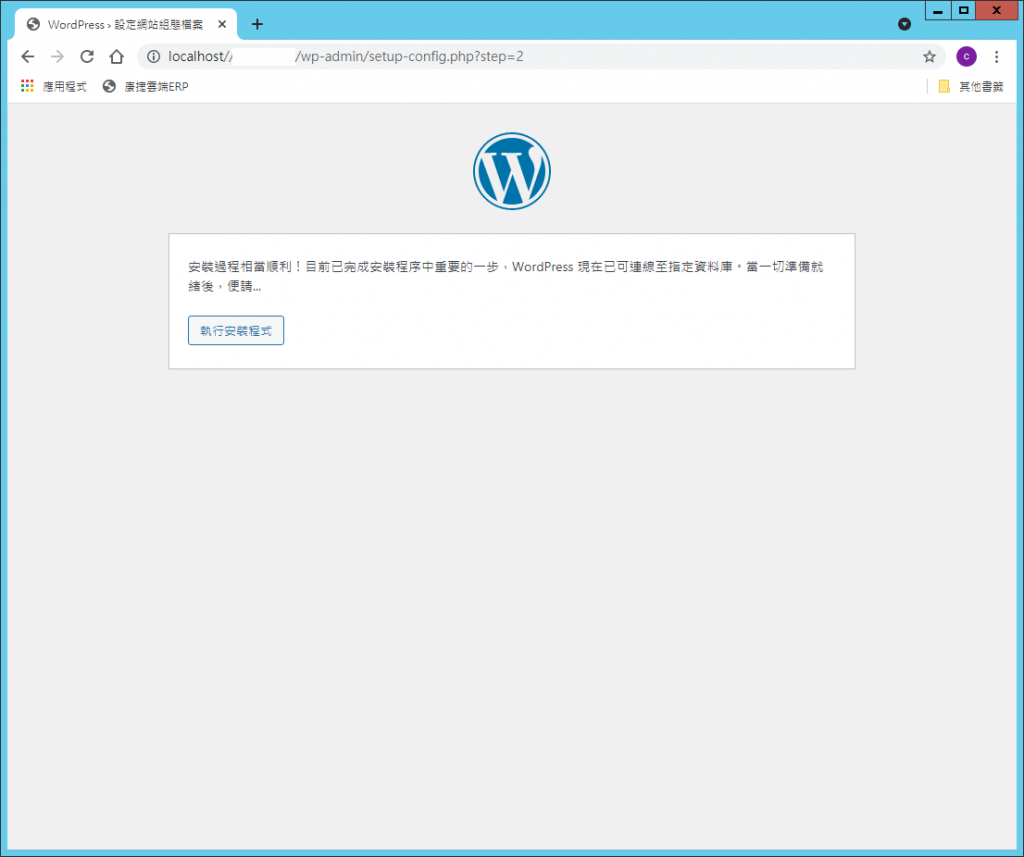Click the round dropdown arrow in title bar

coord(904,24)
